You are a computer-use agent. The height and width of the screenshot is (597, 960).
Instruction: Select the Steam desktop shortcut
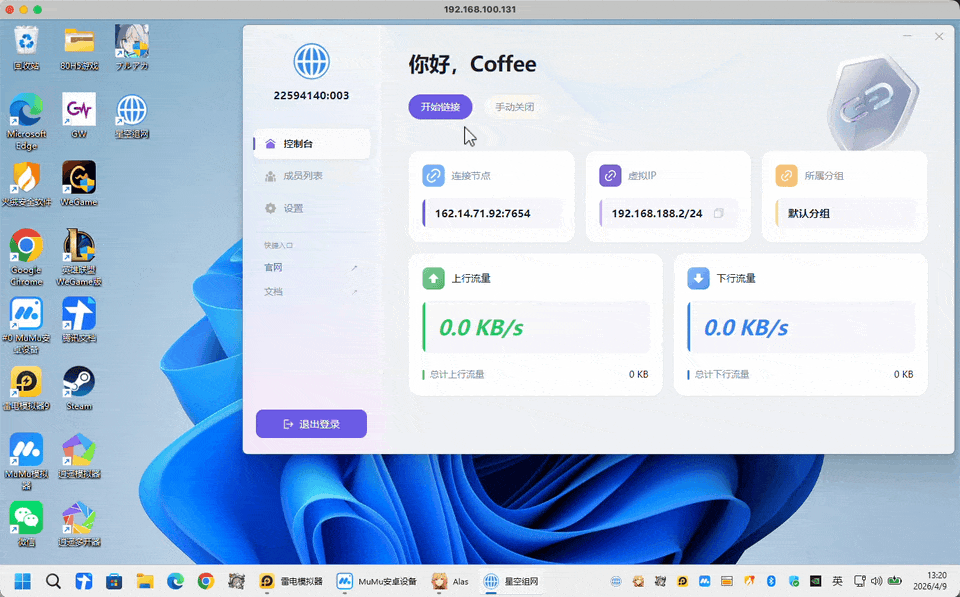[x=79, y=388]
